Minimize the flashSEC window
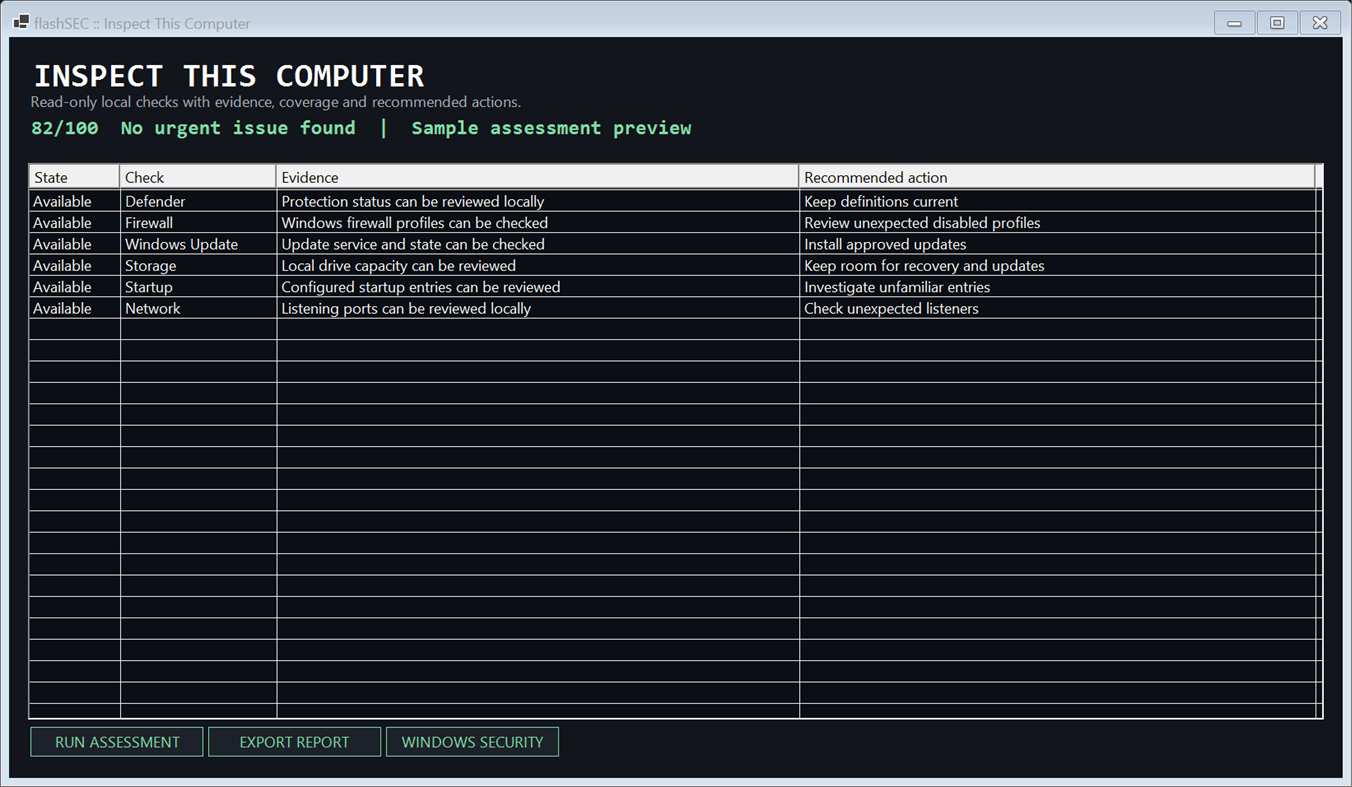The height and width of the screenshot is (787, 1352). tap(1235, 23)
